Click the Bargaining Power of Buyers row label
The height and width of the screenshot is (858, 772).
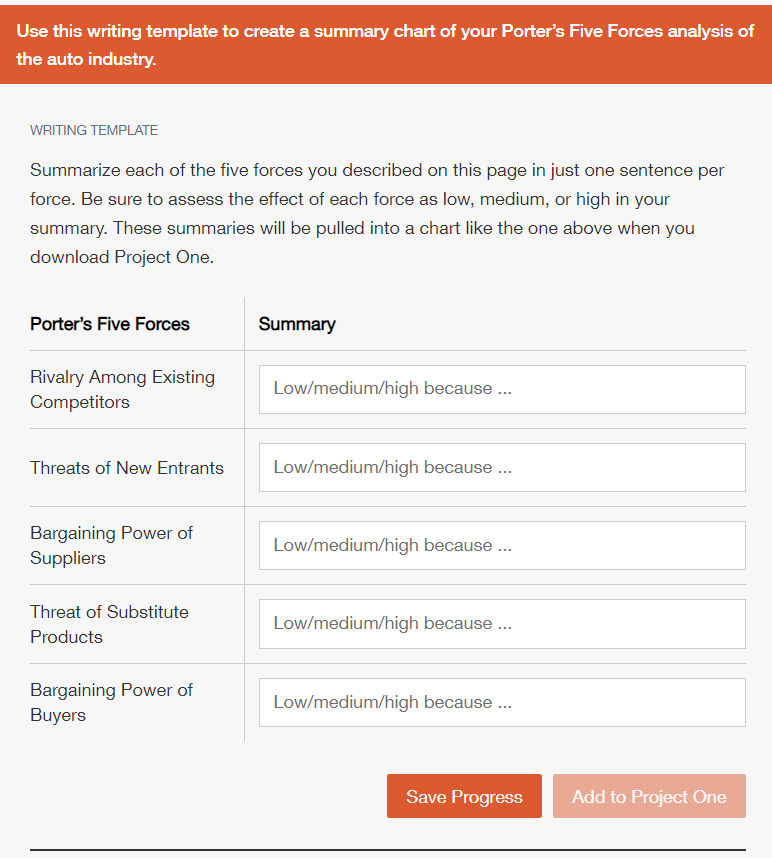click(x=111, y=702)
